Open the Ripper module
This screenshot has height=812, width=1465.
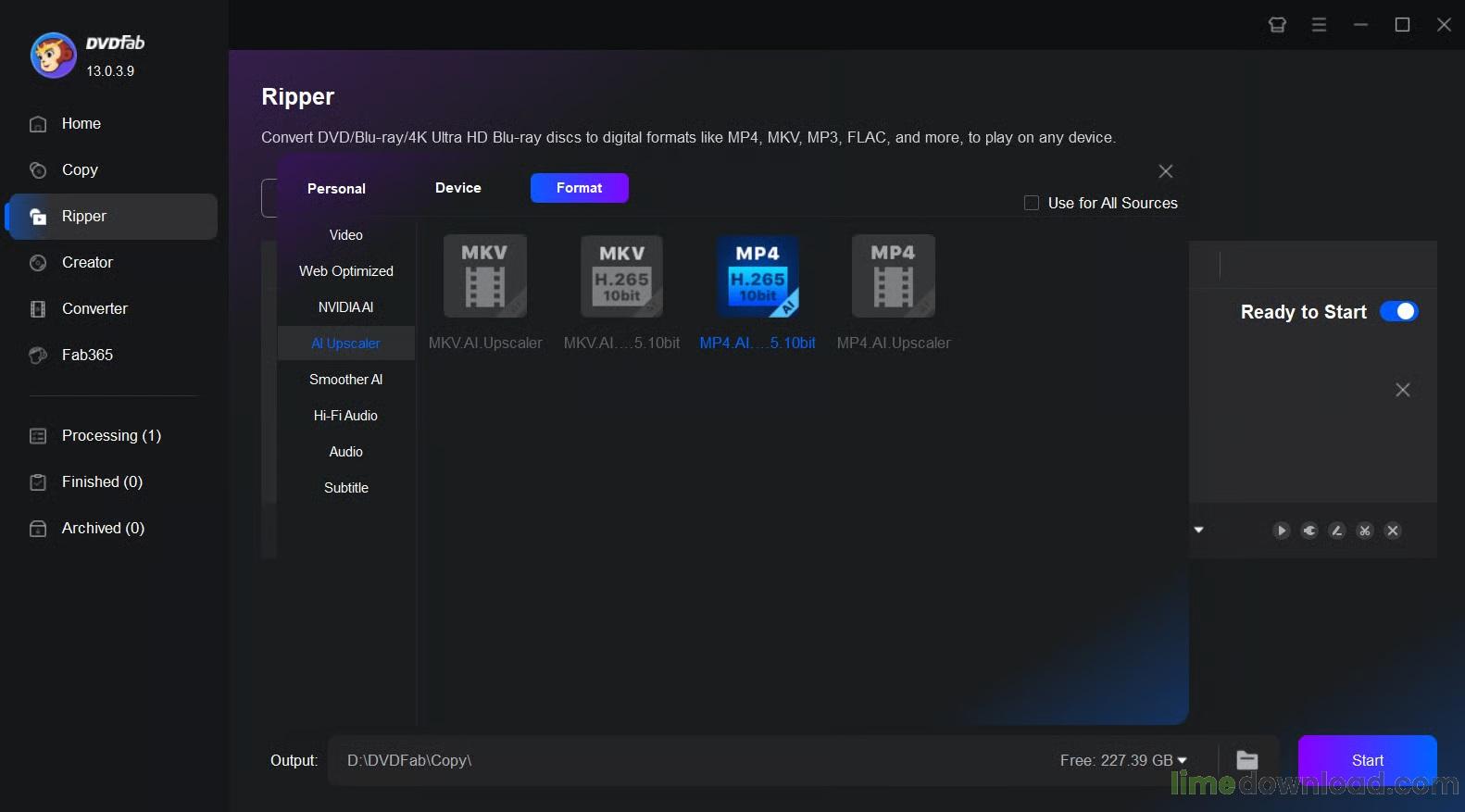coord(113,217)
